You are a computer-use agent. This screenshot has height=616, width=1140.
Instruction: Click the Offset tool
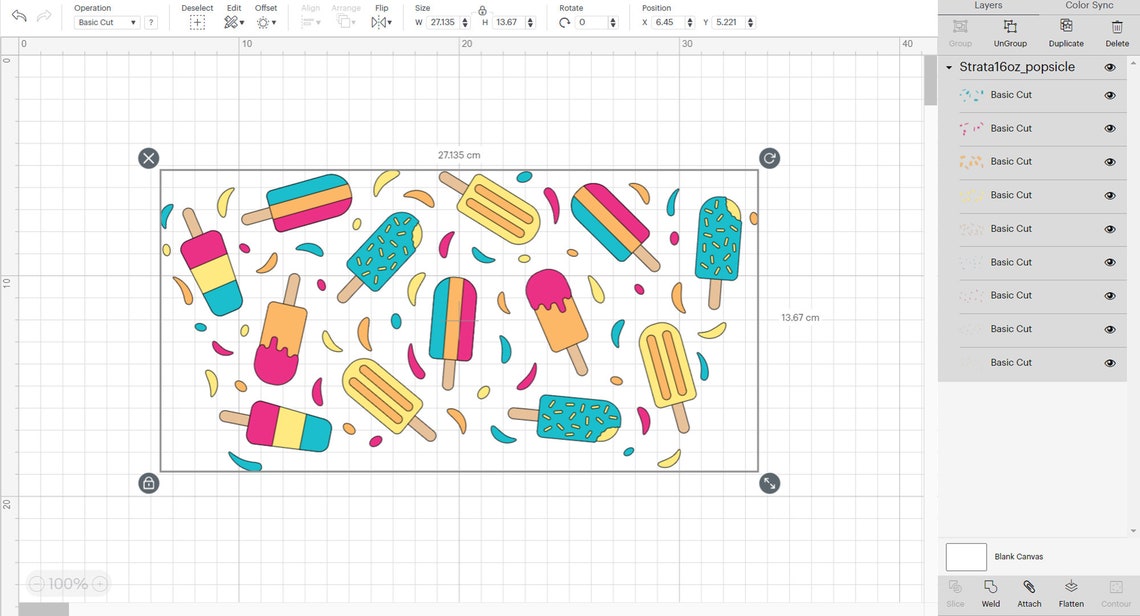[265, 21]
